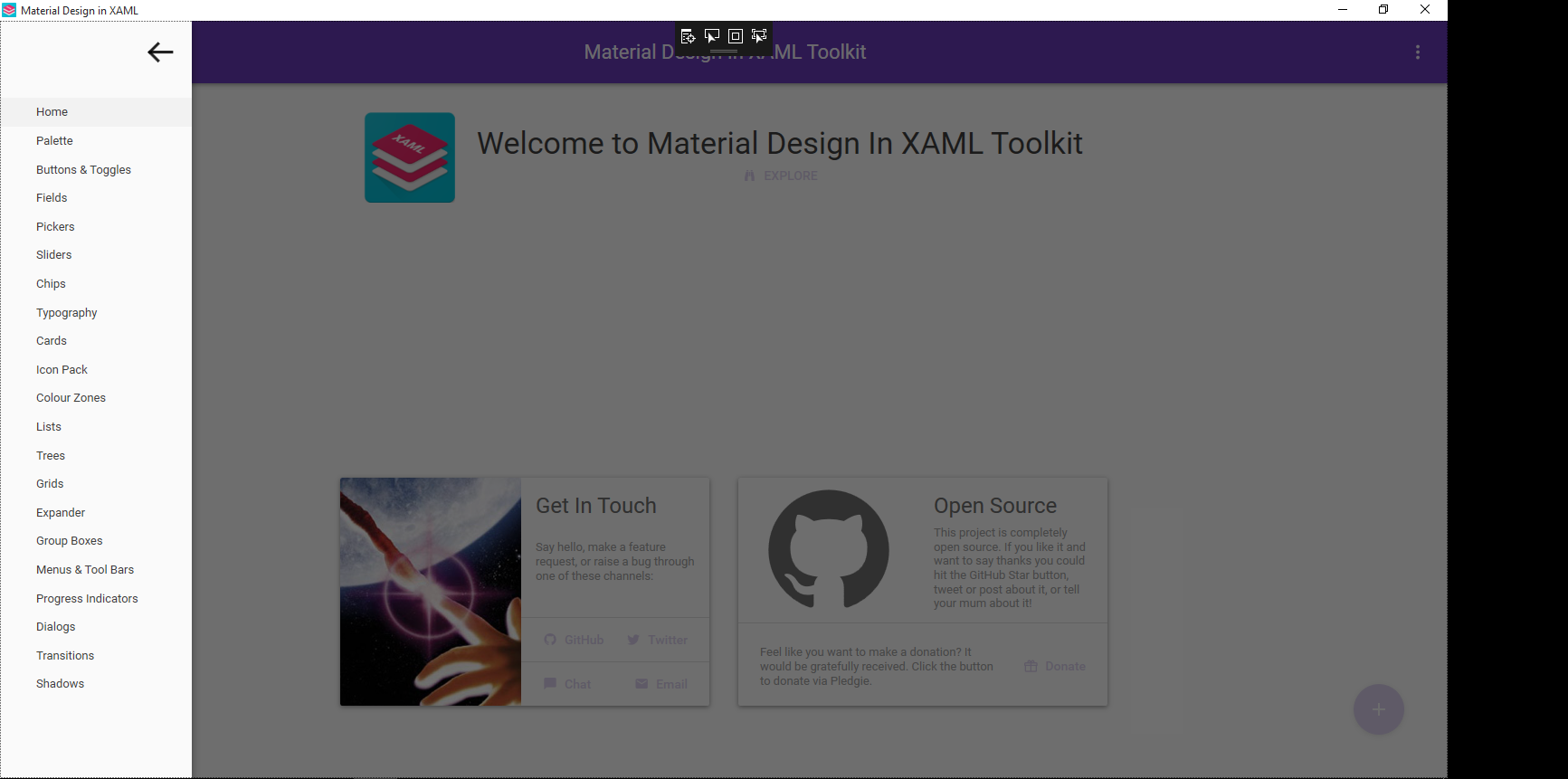The height and width of the screenshot is (779, 1568).
Task: Click the floating plus action button
Action: [x=1378, y=709]
